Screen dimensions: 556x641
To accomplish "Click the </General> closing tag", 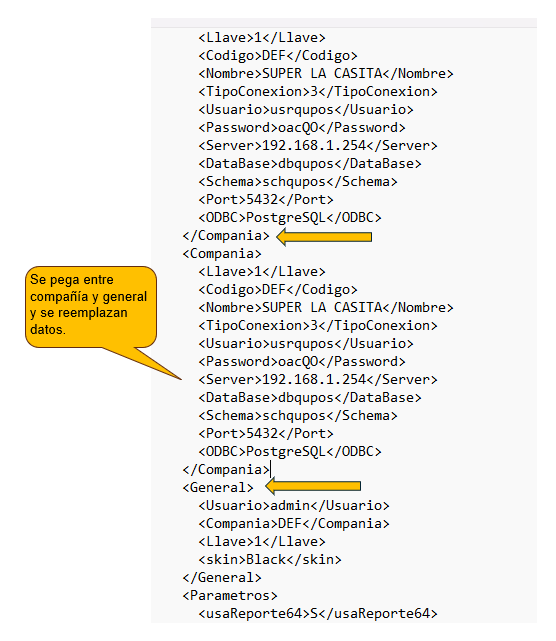I will (x=222, y=577).
